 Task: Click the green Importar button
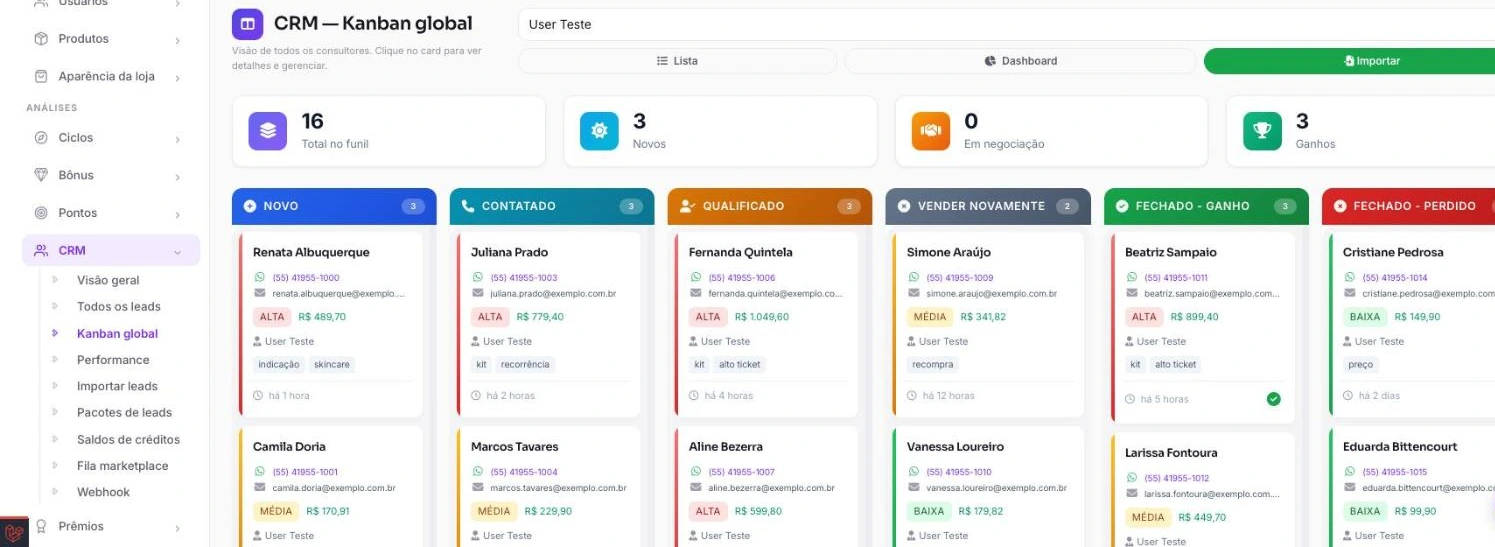(x=1349, y=61)
